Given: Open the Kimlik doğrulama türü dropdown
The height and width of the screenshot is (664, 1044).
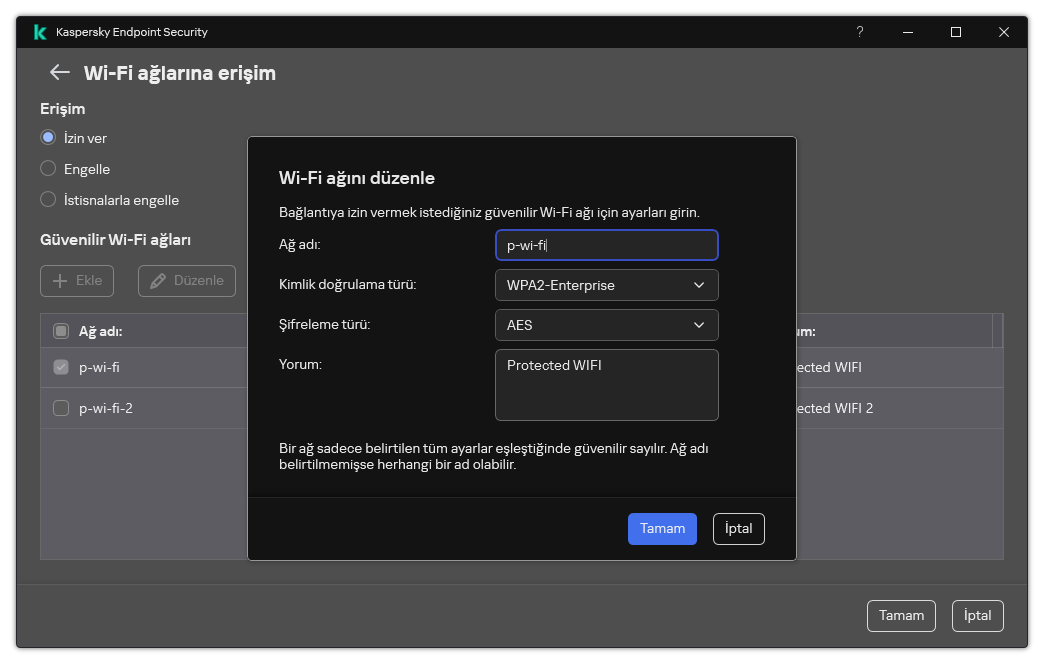Looking at the screenshot, I should (606, 285).
